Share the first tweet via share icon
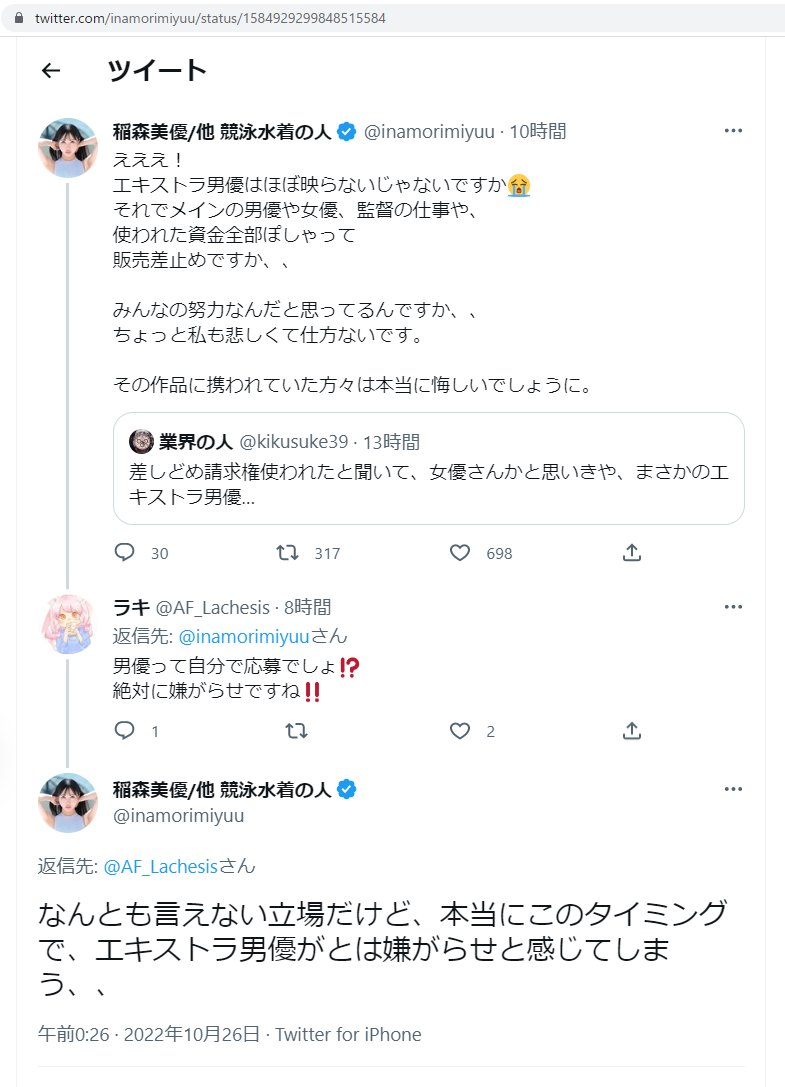The image size is (785, 1087). click(x=632, y=552)
